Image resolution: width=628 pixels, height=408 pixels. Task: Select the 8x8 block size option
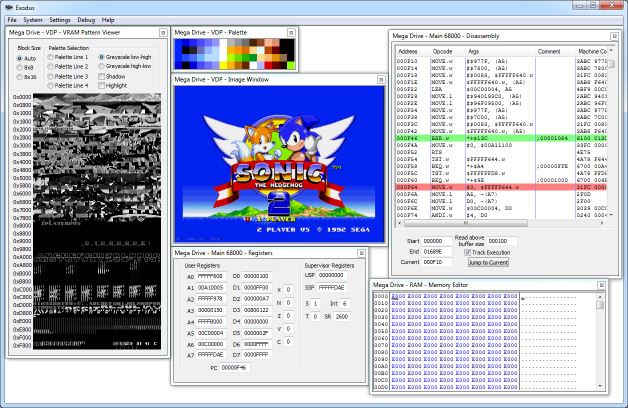[25, 68]
